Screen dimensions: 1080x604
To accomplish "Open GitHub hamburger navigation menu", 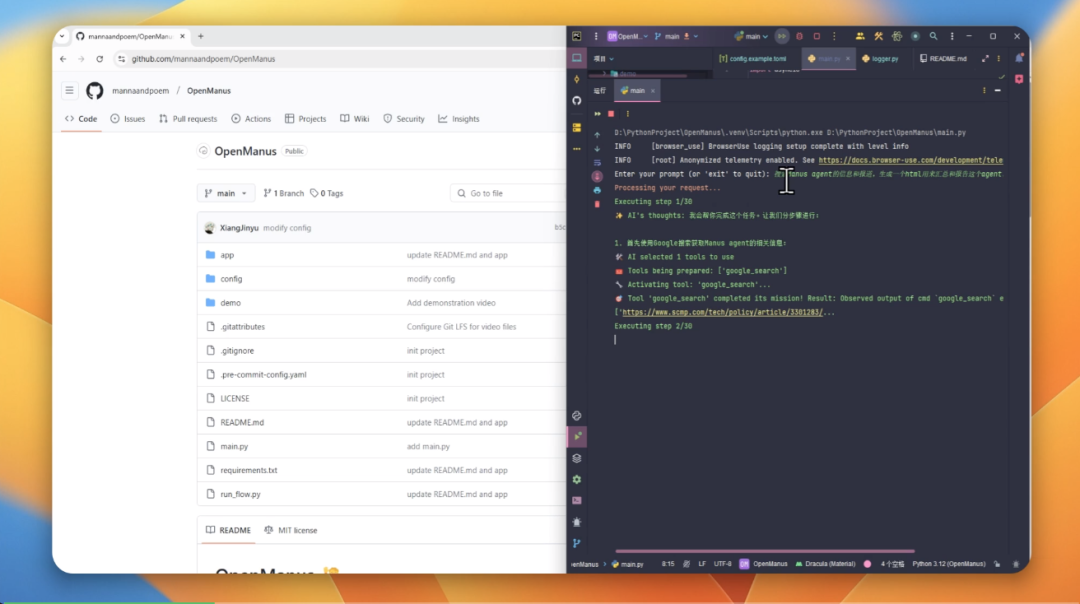I will tap(70, 91).
